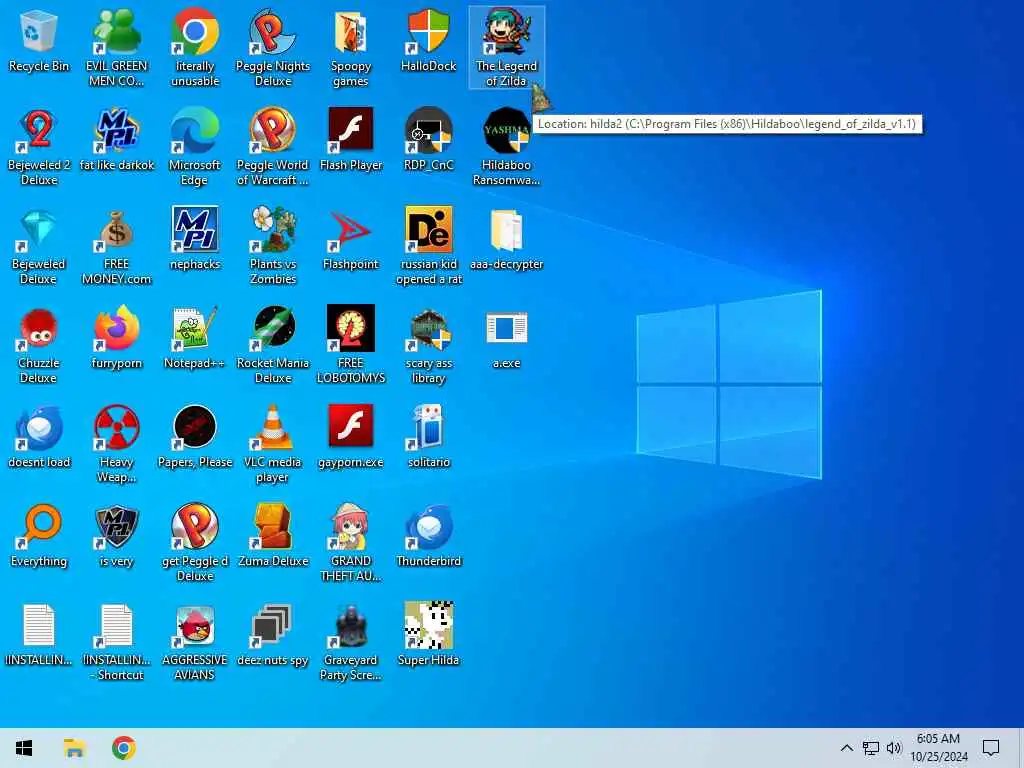Open the Action Center notifications
Viewport: 1024px width, 768px height.
click(991, 748)
